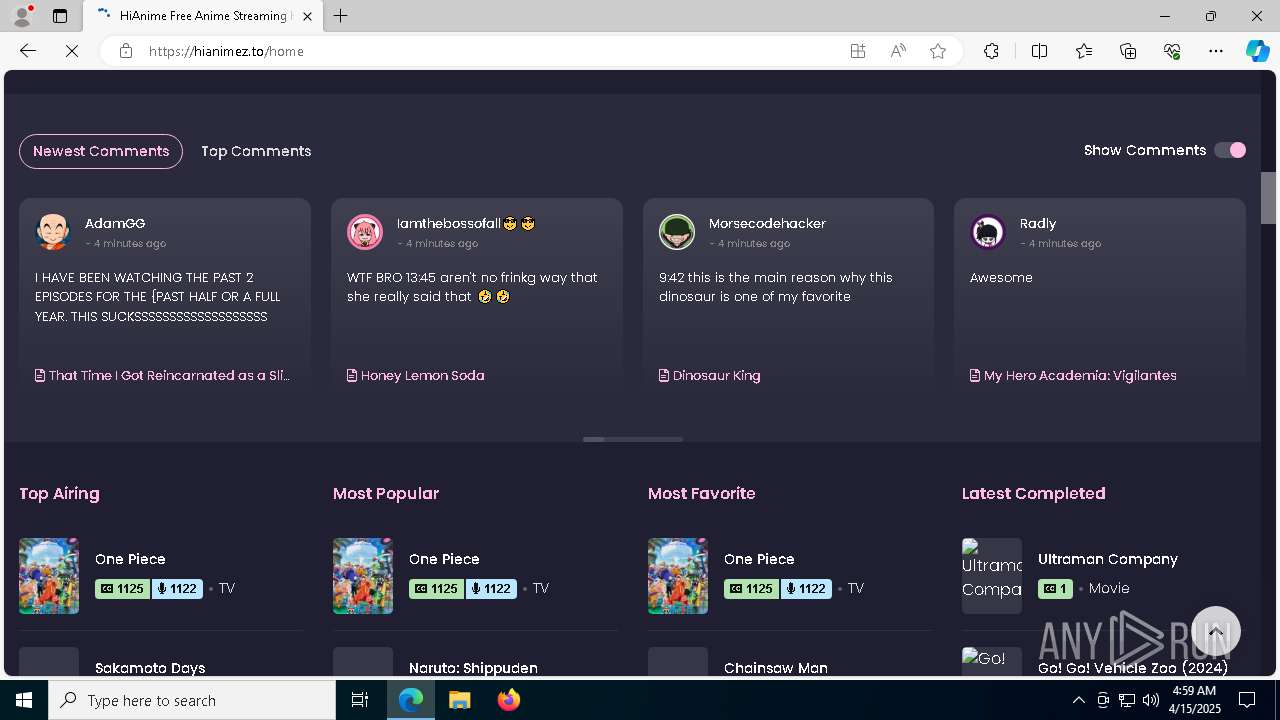Image resolution: width=1280 pixels, height=720 pixels.
Task: Activate Read aloud icon
Action: (898, 51)
